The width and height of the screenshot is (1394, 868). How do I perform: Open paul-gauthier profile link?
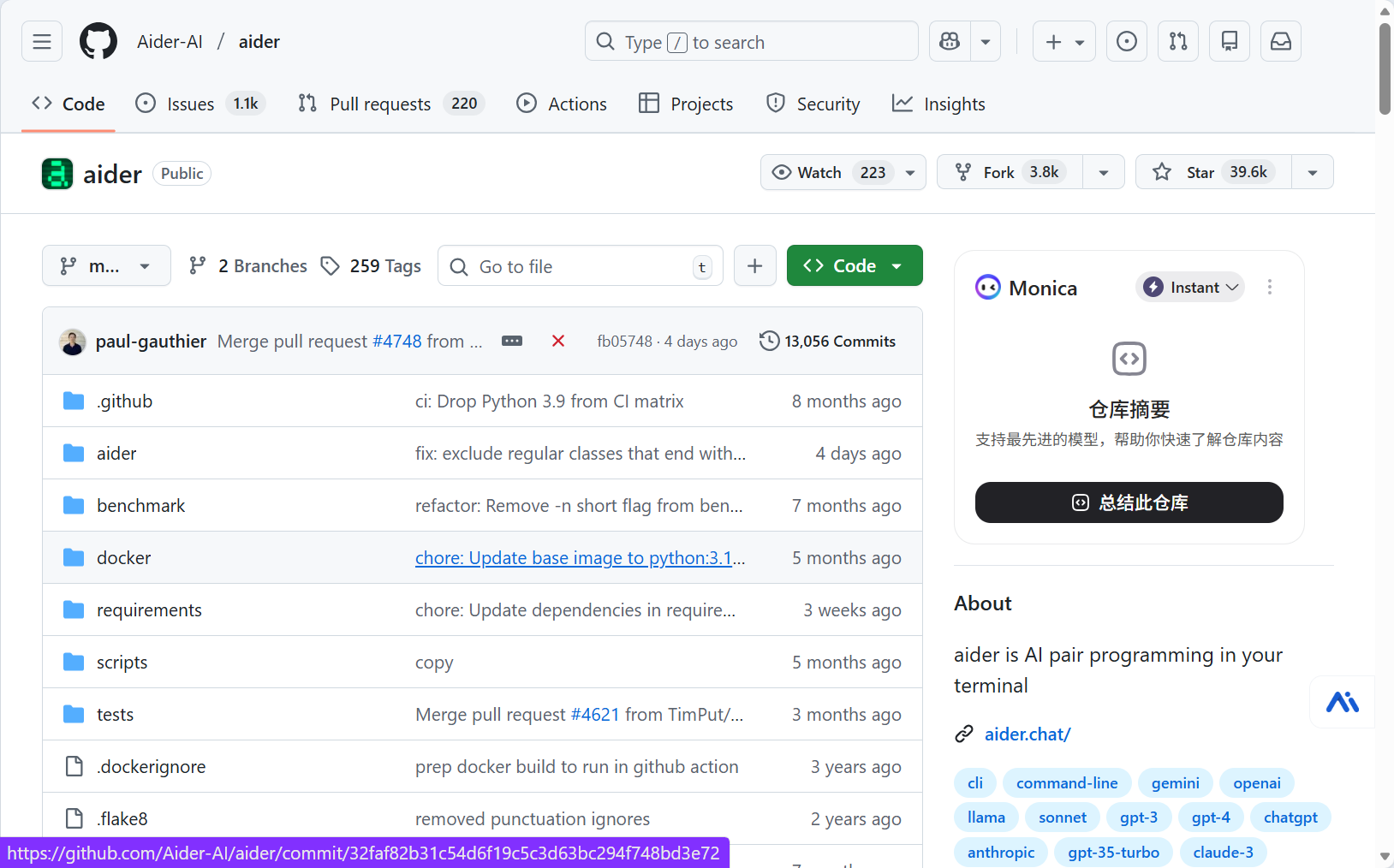tap(151, 341)
